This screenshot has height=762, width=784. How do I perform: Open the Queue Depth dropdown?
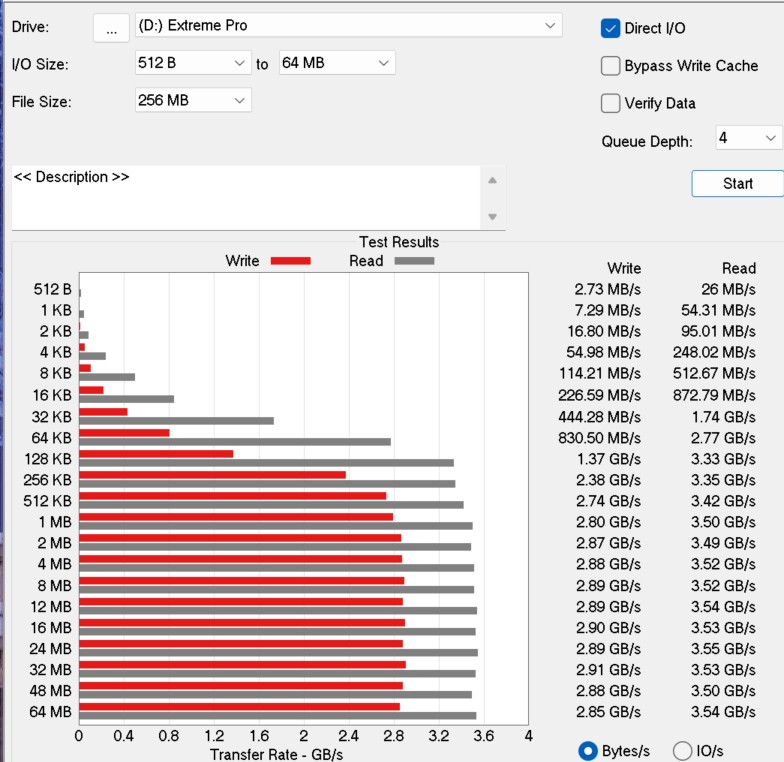tap(748, 138)
